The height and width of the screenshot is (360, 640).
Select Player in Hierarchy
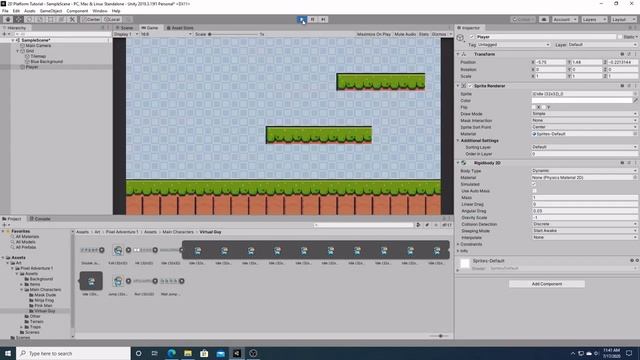(32, 67)
